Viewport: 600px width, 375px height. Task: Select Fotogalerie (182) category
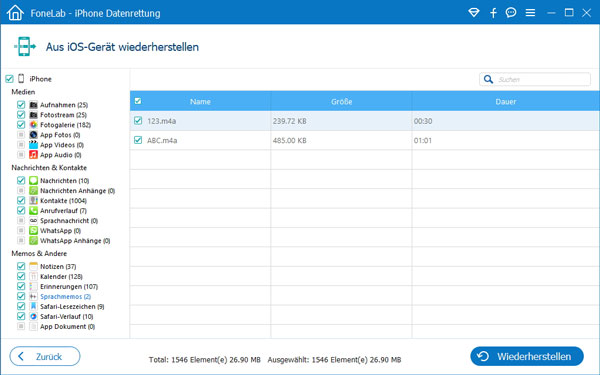(x=65, y=125)
